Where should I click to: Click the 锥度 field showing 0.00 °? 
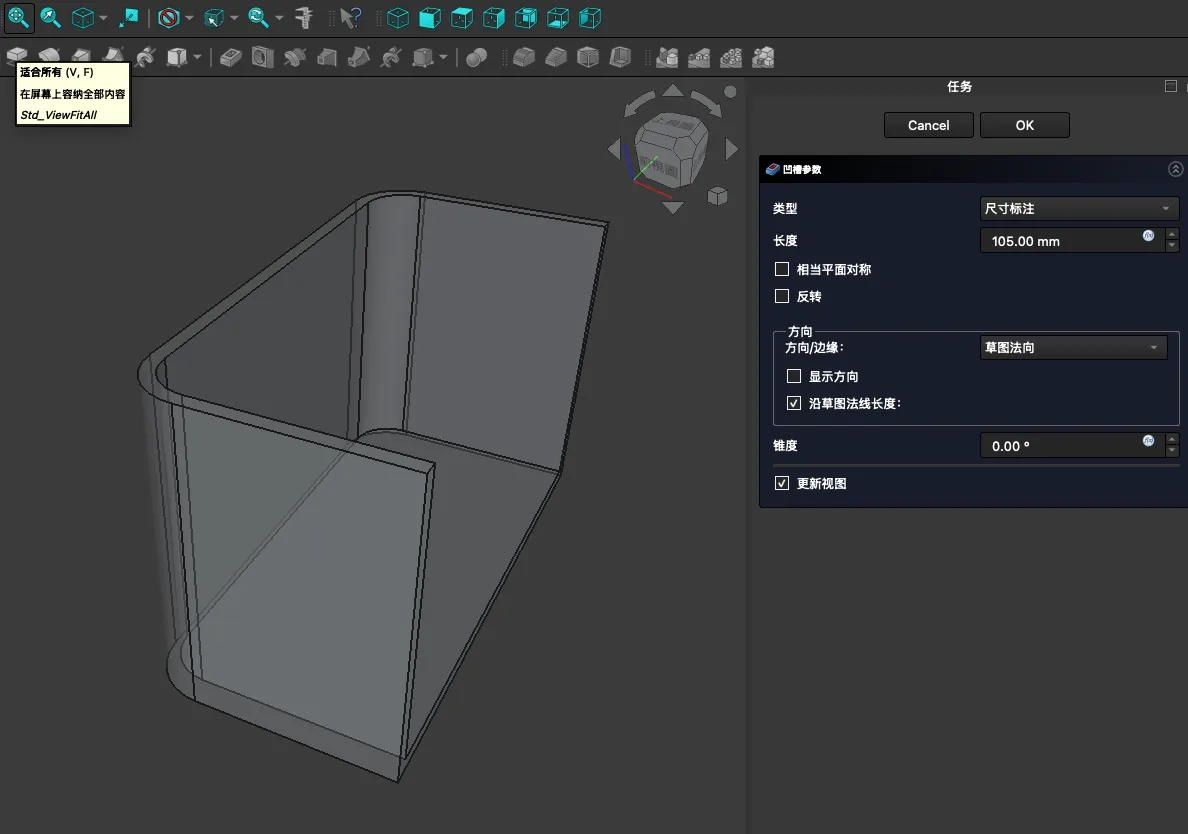click(1060, 446)
